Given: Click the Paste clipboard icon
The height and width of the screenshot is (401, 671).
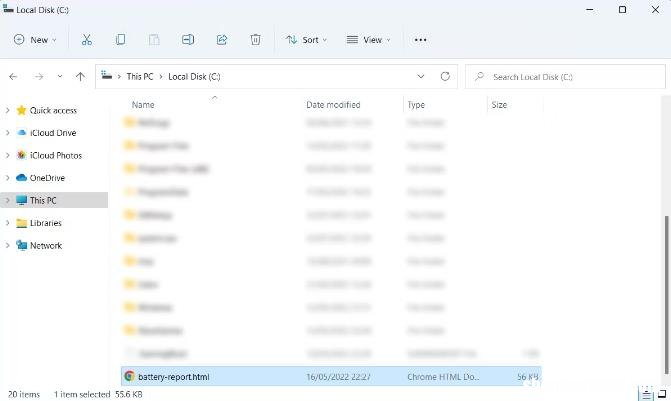Looking at the screenshot, I should coord(154,40).
